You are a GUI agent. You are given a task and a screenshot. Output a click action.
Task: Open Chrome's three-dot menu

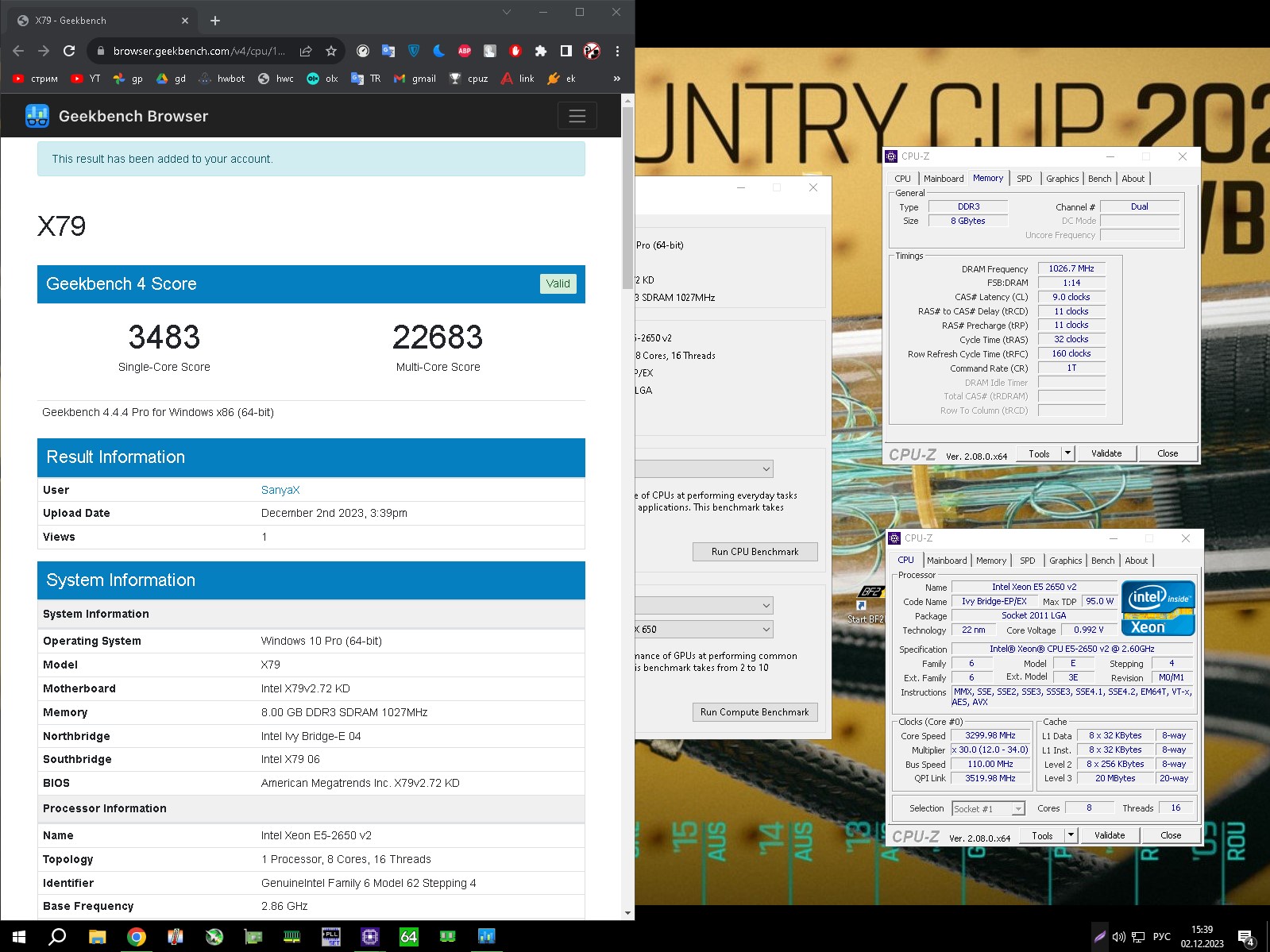[x=617, y=51]
